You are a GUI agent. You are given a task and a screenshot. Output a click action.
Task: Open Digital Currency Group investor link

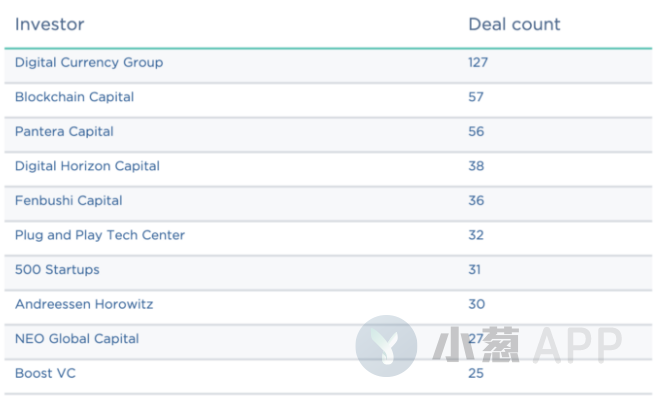tap(89, 63)
